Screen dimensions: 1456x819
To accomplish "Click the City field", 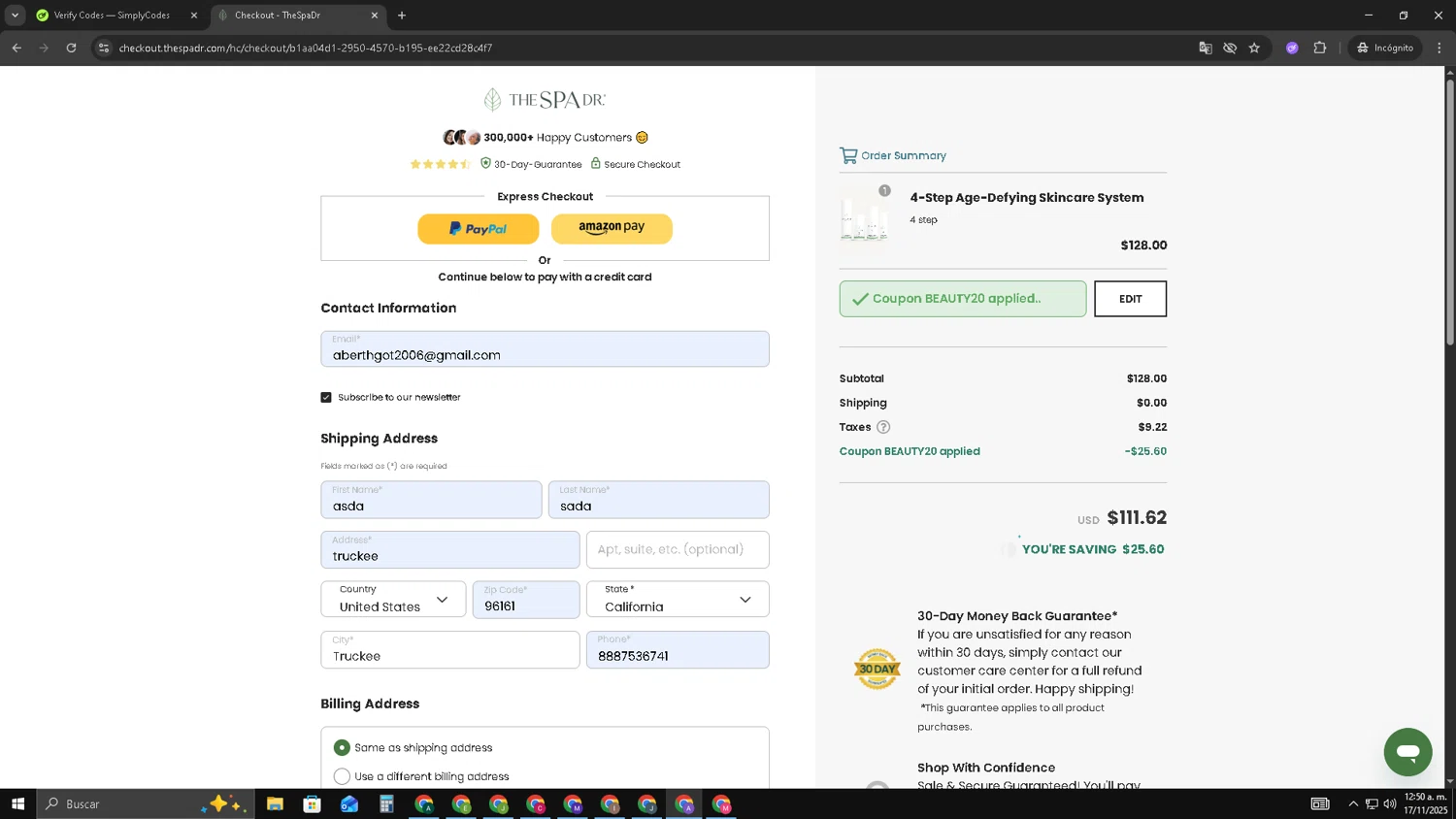I will tap(450, 650).
